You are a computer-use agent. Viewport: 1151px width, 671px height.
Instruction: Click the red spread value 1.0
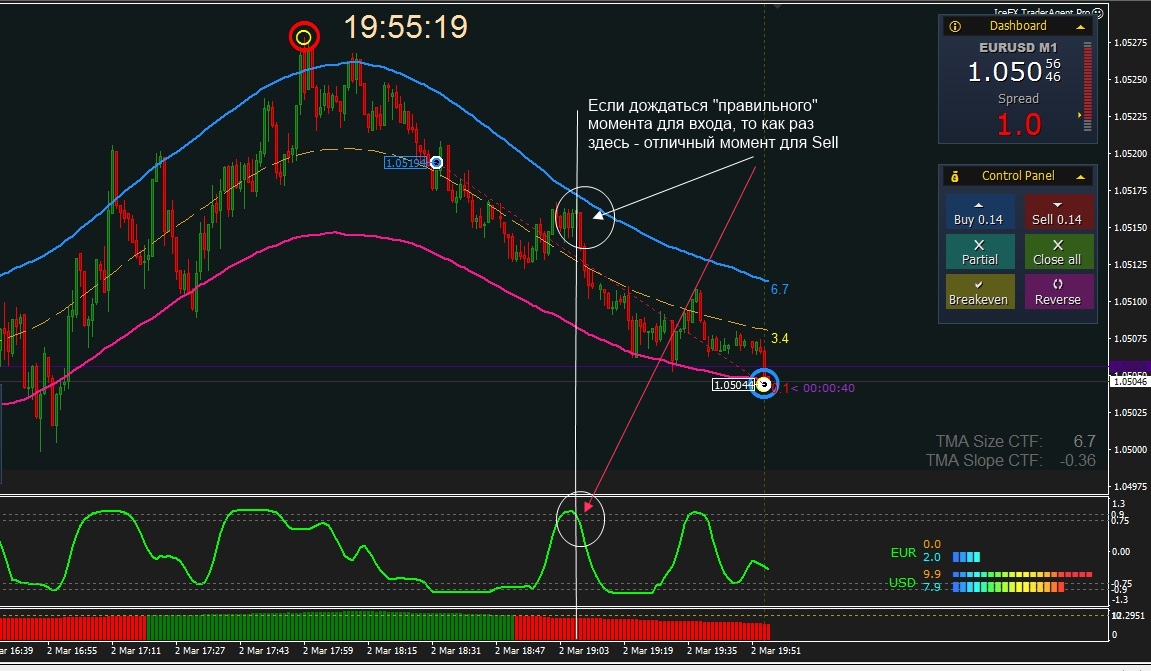(1018, 125)
